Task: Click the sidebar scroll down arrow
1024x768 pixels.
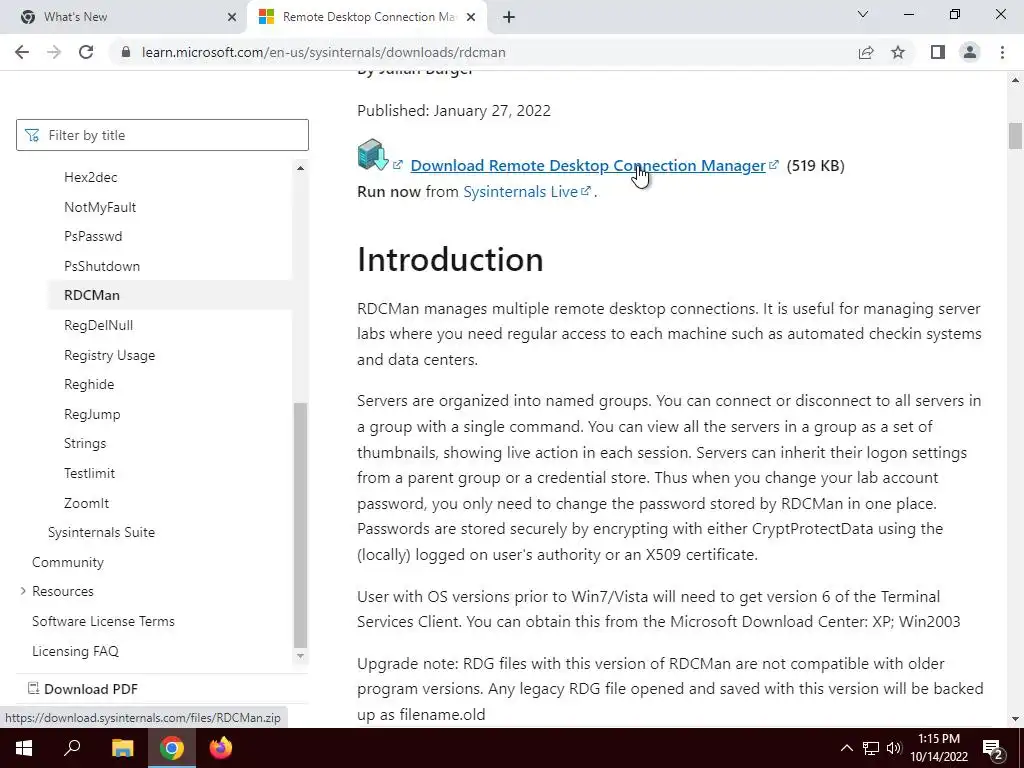Action: click(300, 656)
